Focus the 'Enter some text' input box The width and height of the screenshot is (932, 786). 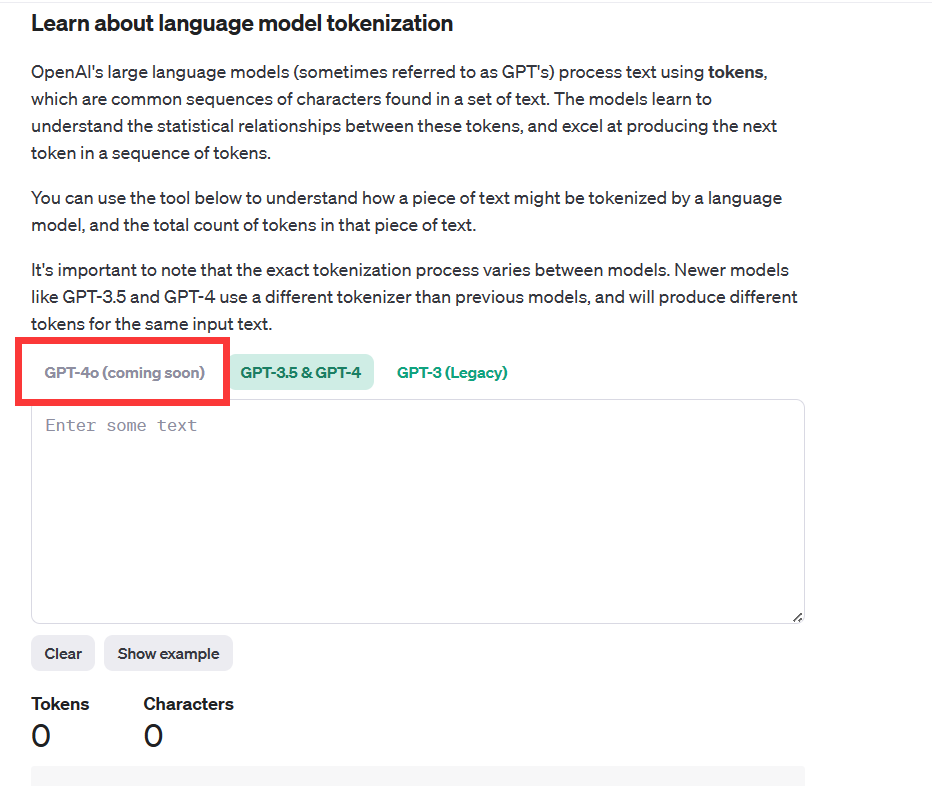418,511
